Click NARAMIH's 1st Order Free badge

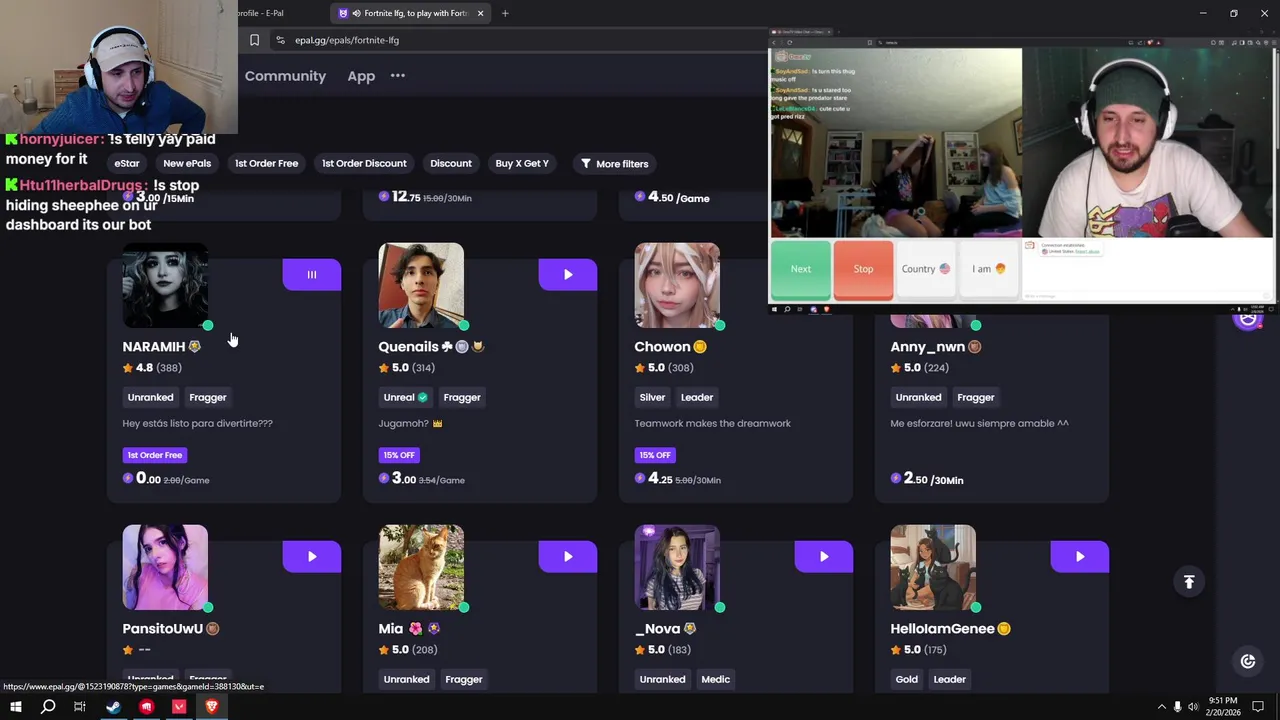[x=155, y=455]
